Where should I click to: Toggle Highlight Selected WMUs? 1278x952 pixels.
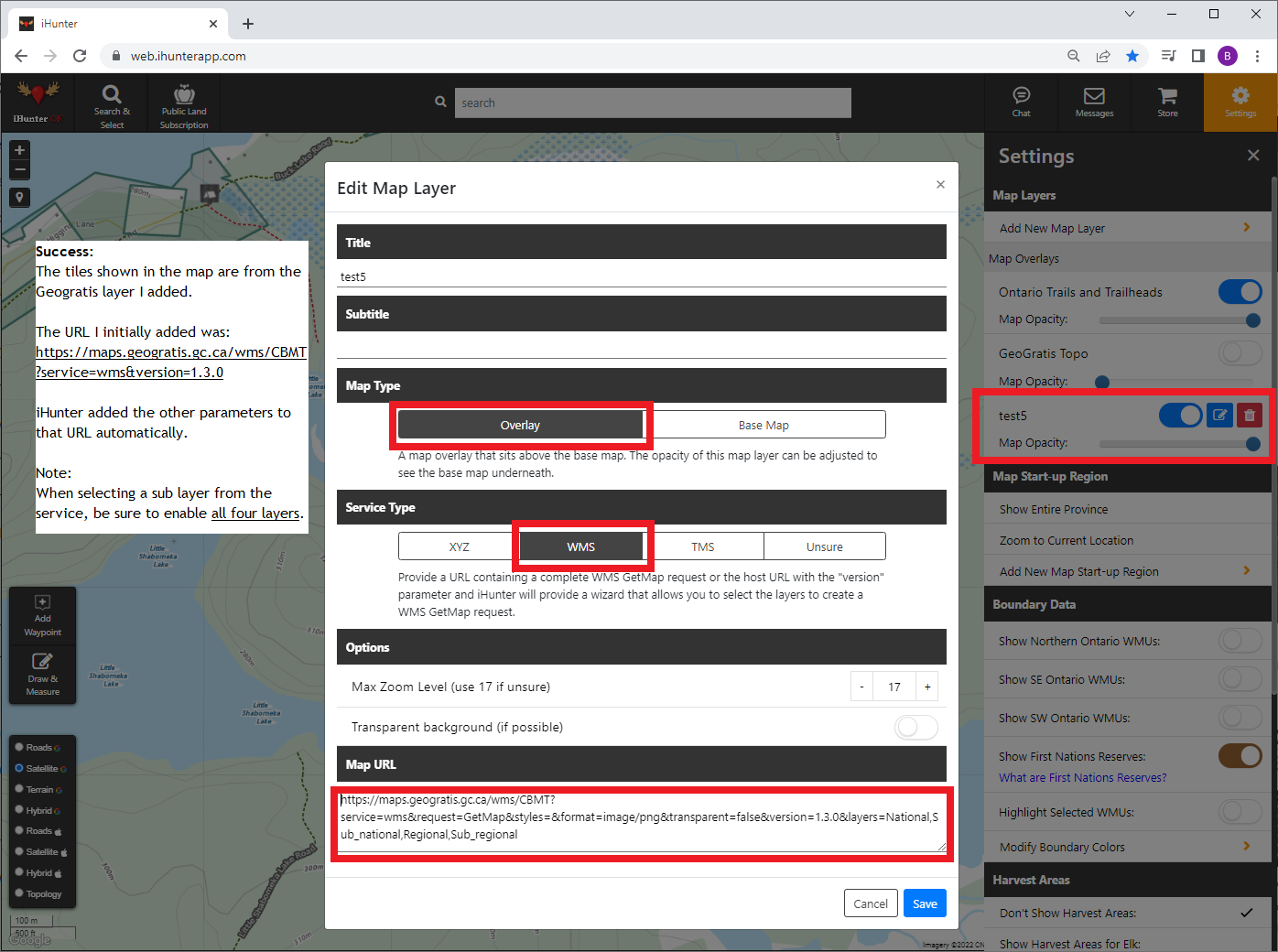(x=1240, y=812)
